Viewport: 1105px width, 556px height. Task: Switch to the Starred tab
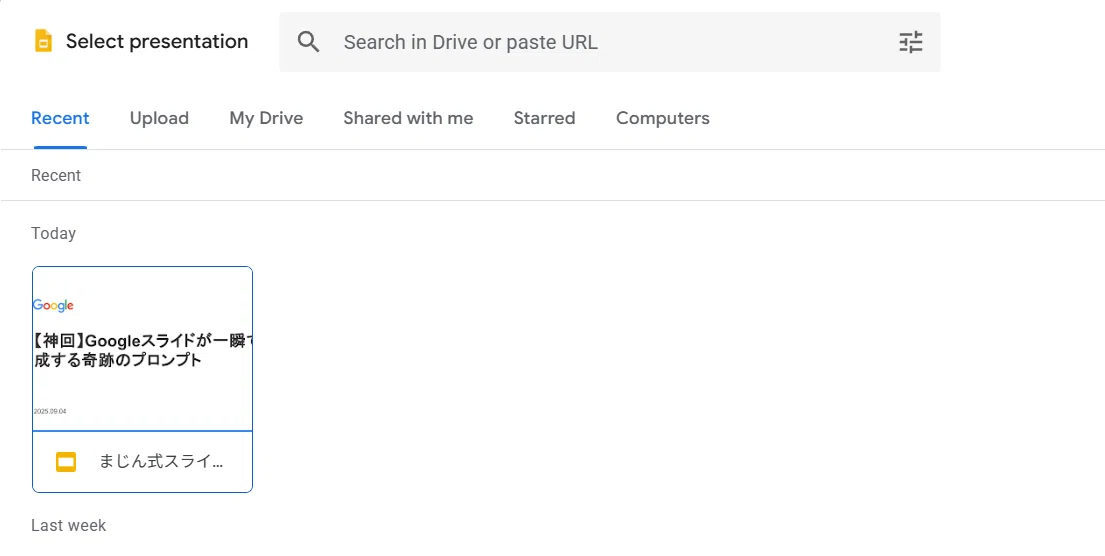pos(544,118)
